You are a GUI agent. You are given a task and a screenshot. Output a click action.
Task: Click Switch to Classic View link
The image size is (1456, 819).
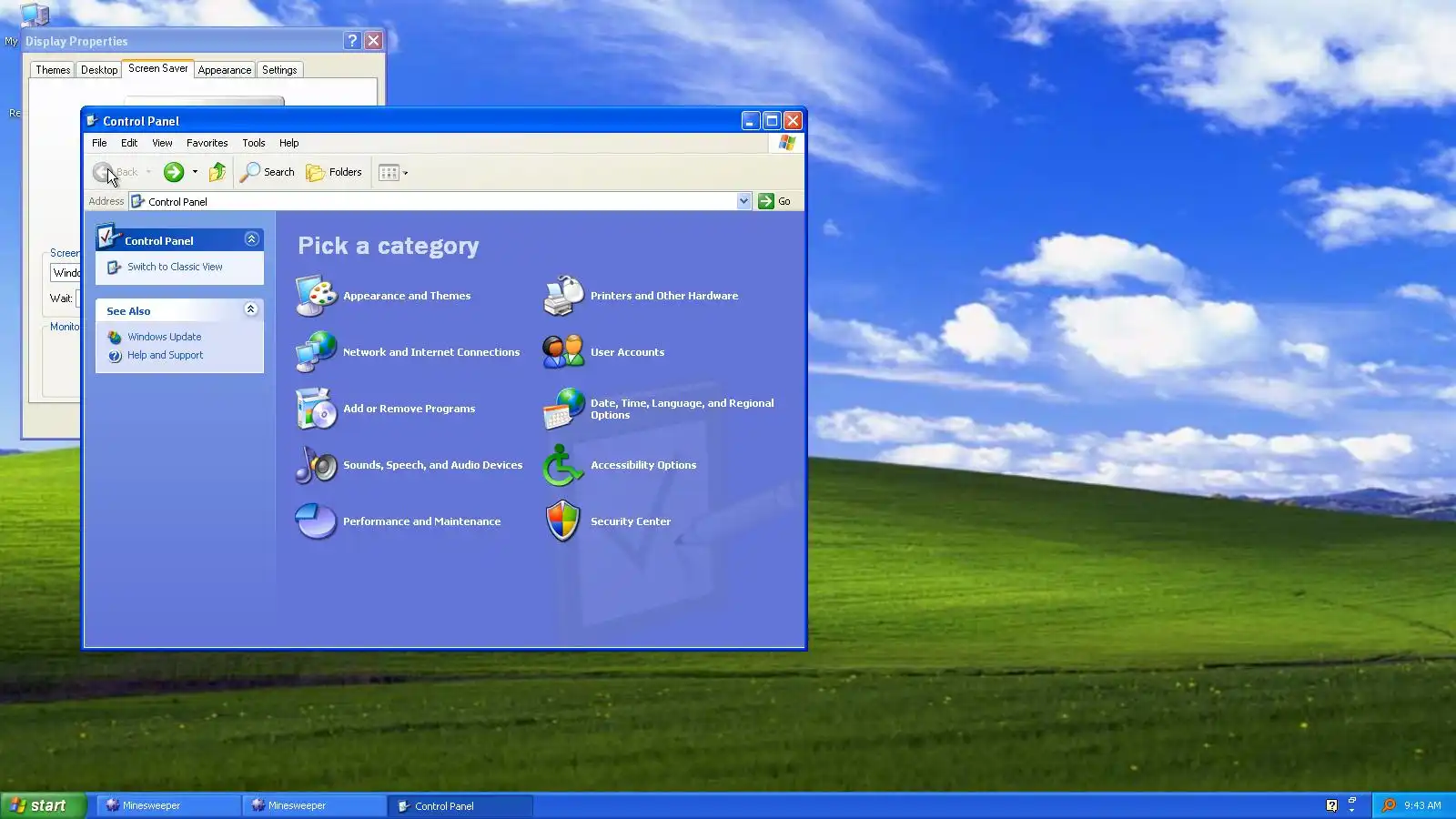tap(175, 267)
